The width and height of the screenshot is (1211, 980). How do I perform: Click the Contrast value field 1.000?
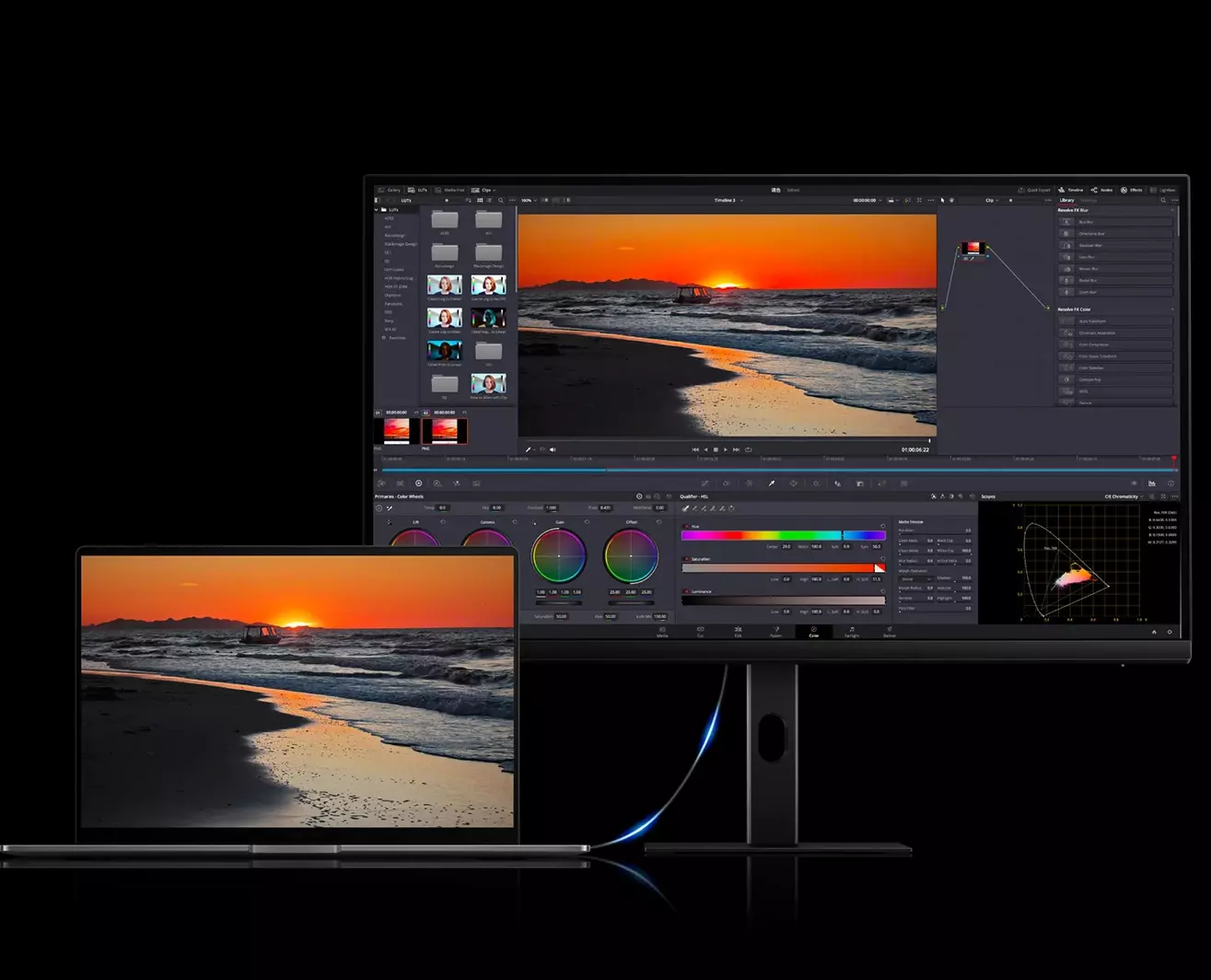tap(552, 507)
